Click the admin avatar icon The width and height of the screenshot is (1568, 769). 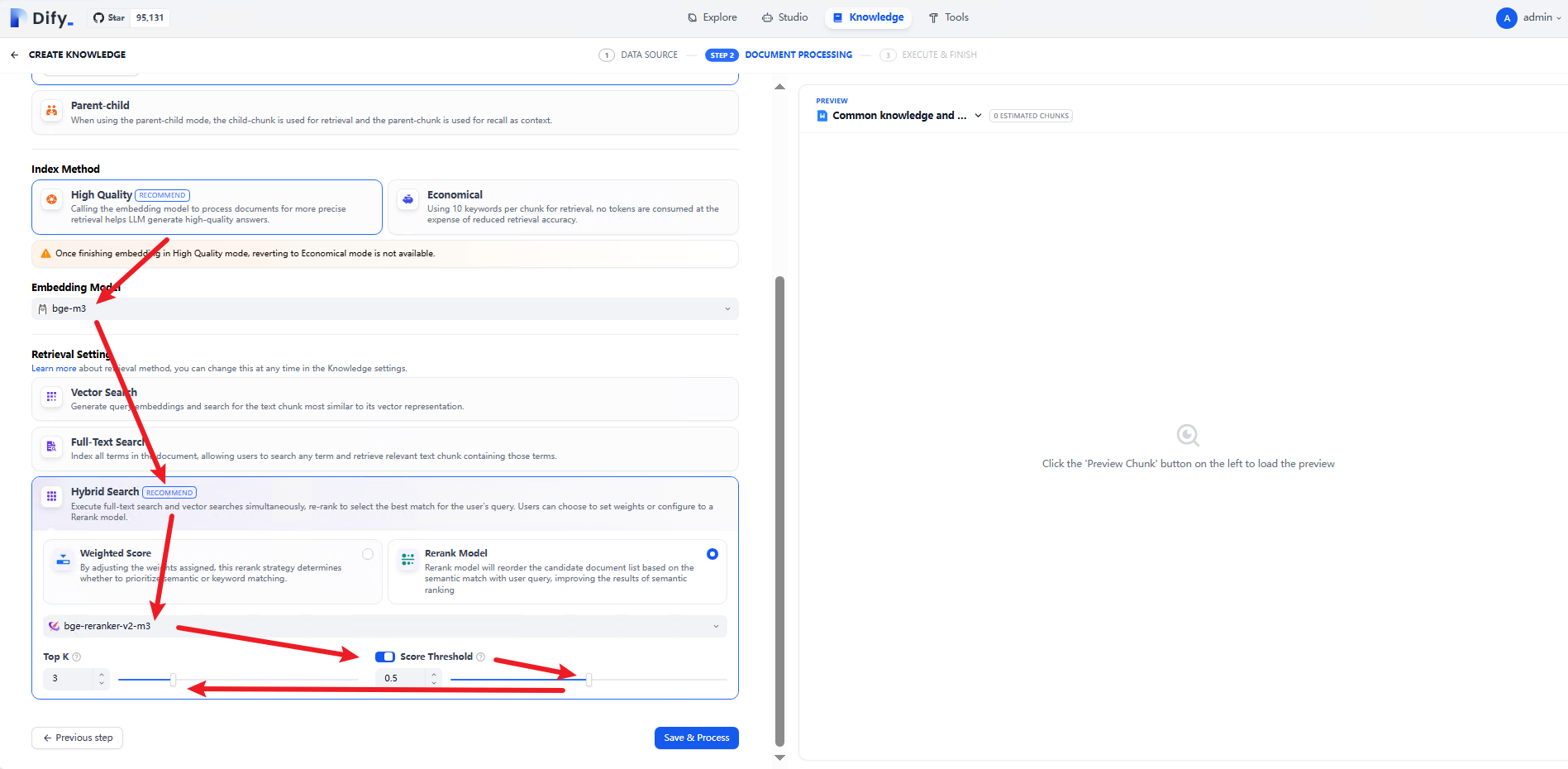coord(1506,17)
